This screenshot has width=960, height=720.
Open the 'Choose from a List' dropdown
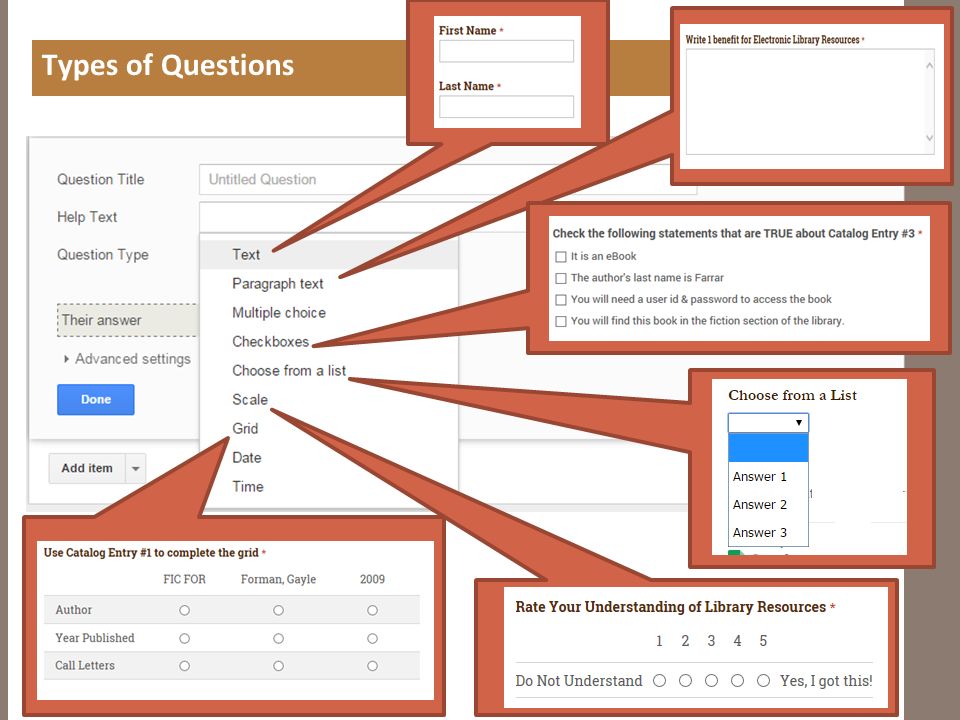pyautogui.click(x=768, y=422)
